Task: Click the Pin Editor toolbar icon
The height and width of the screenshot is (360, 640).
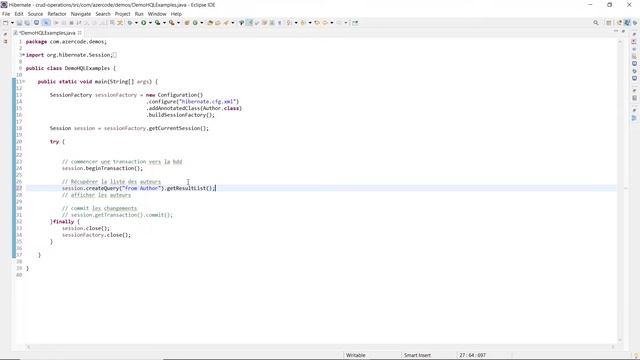Action: (x=355, y=23)
